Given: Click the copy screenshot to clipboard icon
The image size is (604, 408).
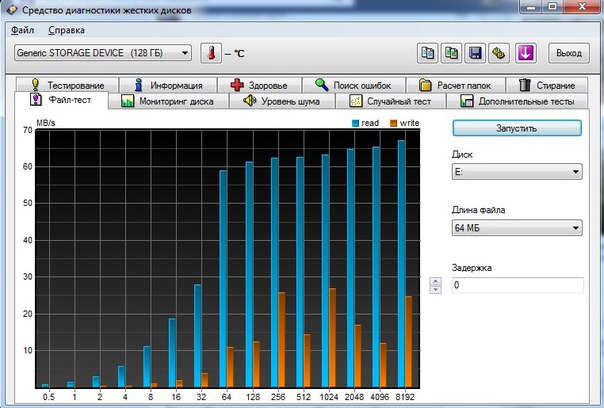Looking at the screenshot, I should 451,52.
